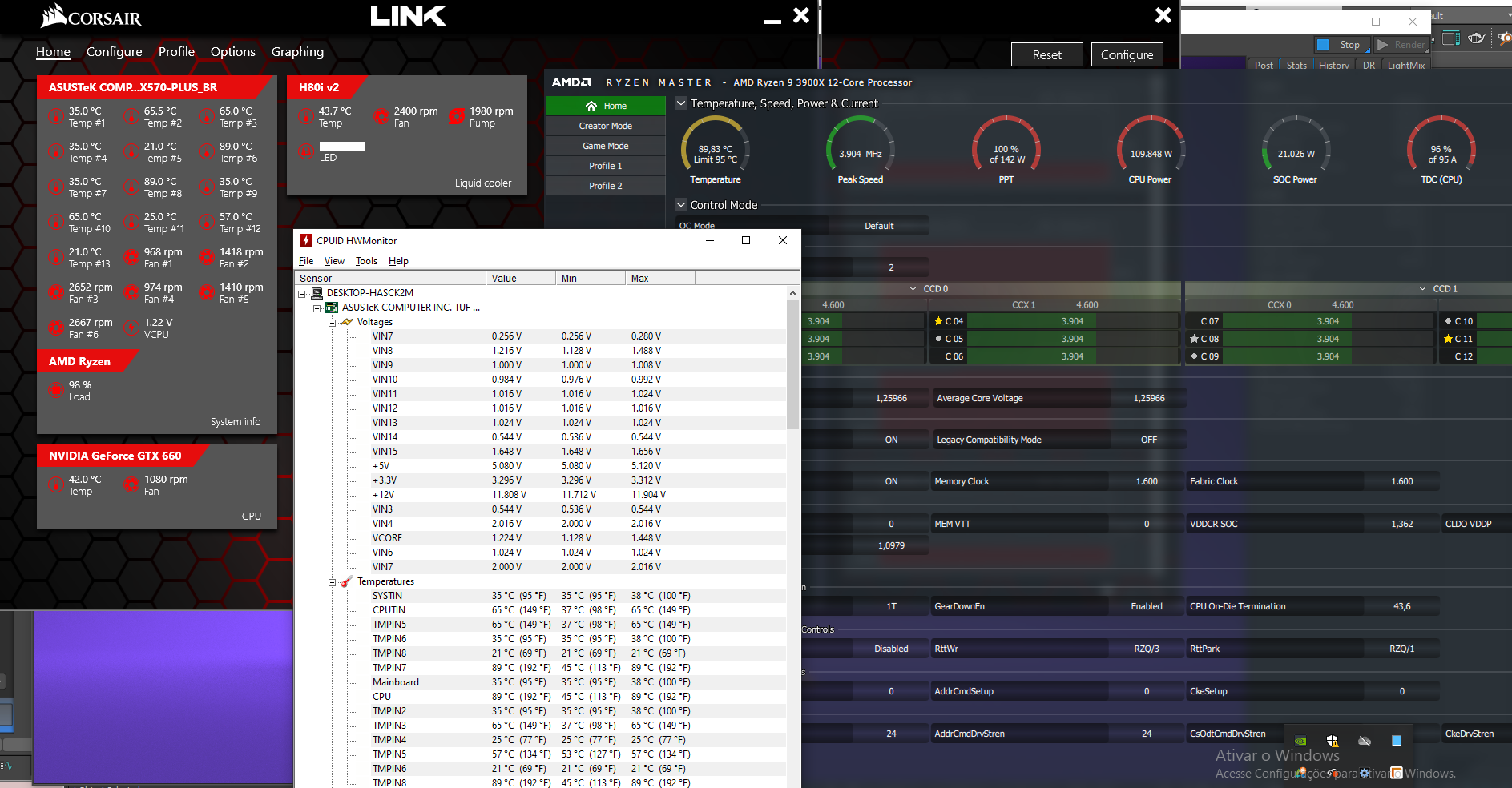Collapse the Temperatures tree node
1512x788 pixels.
(332, 582)
